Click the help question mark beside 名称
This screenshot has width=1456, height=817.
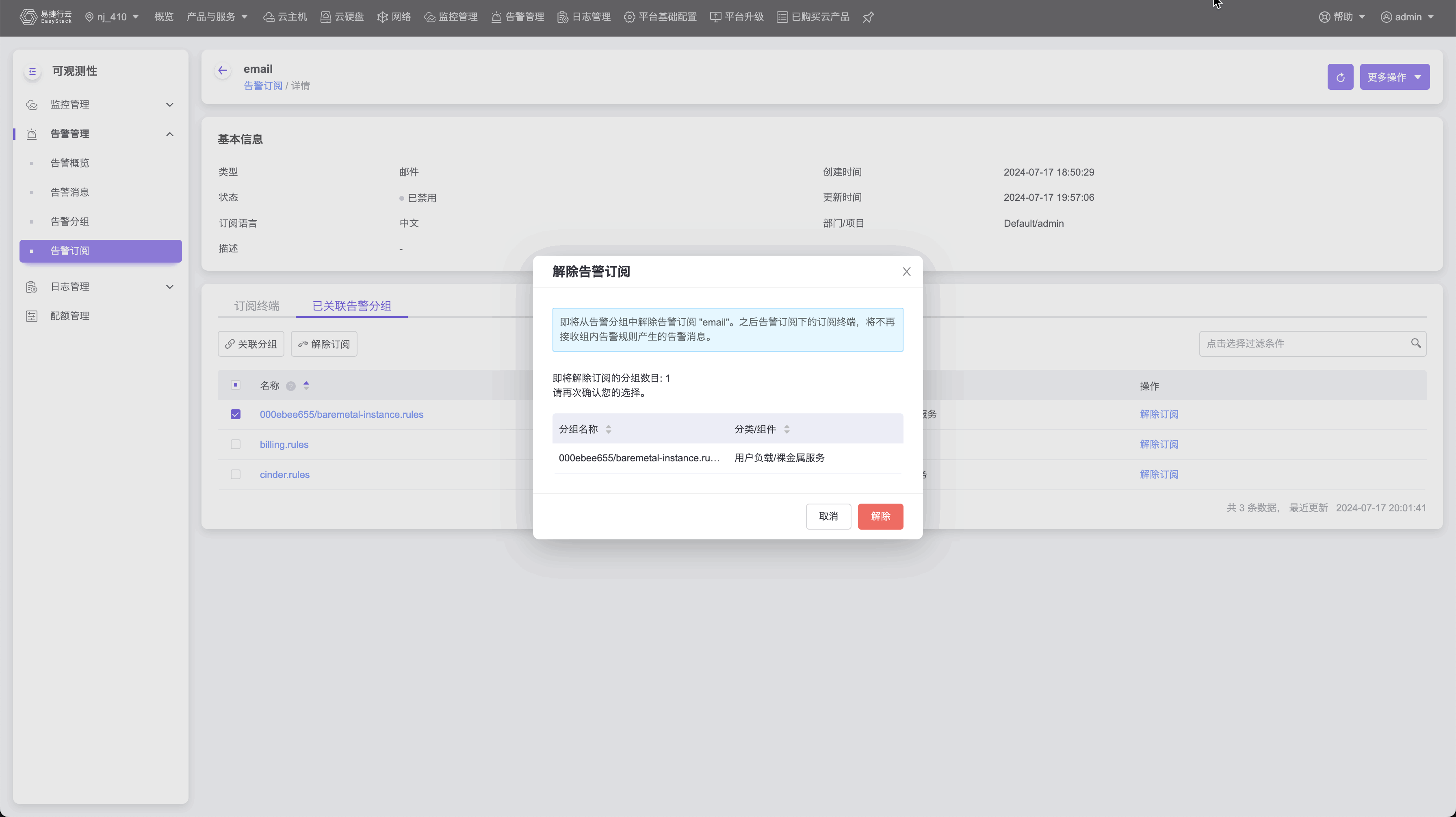point(290,386)
